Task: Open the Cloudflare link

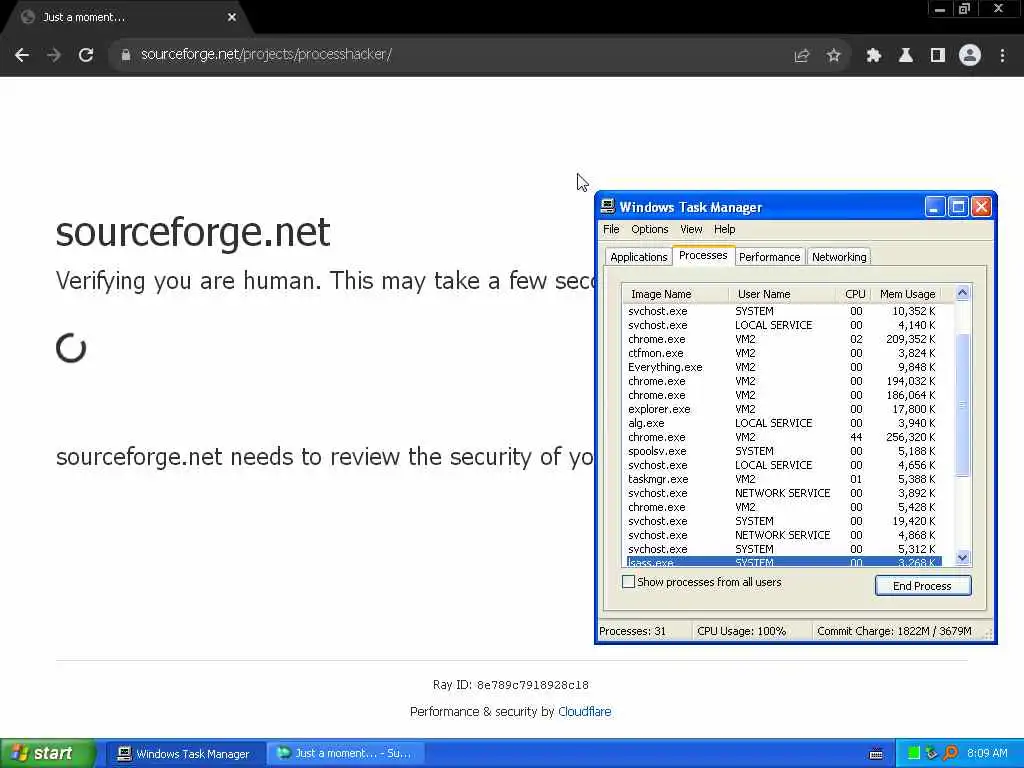Action: coord(584,712)
